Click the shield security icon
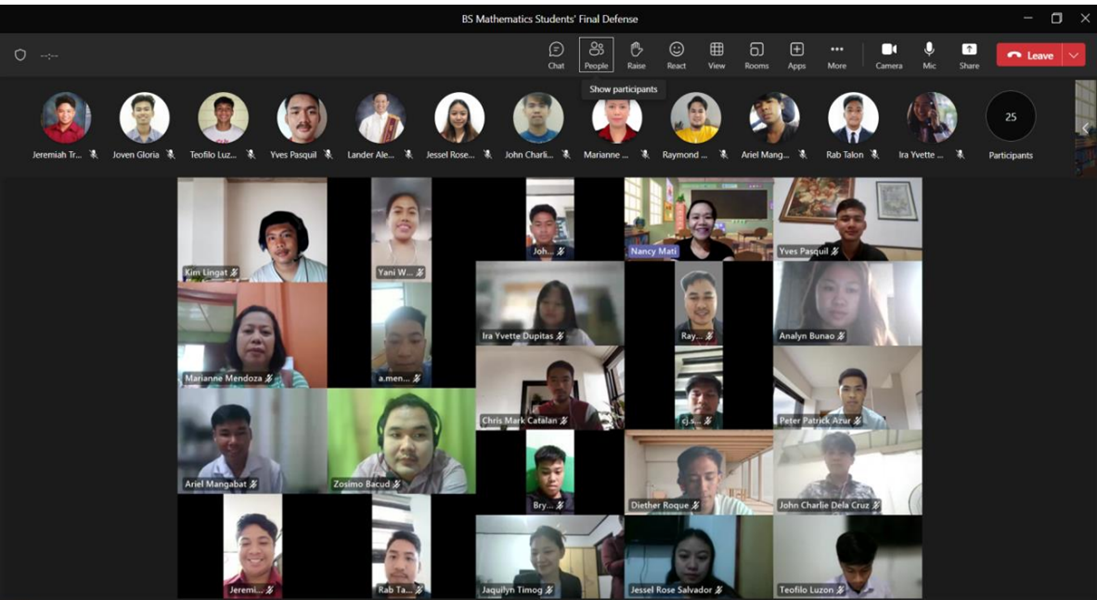This screenshot has width=1097, height=600. click(20, 55)
